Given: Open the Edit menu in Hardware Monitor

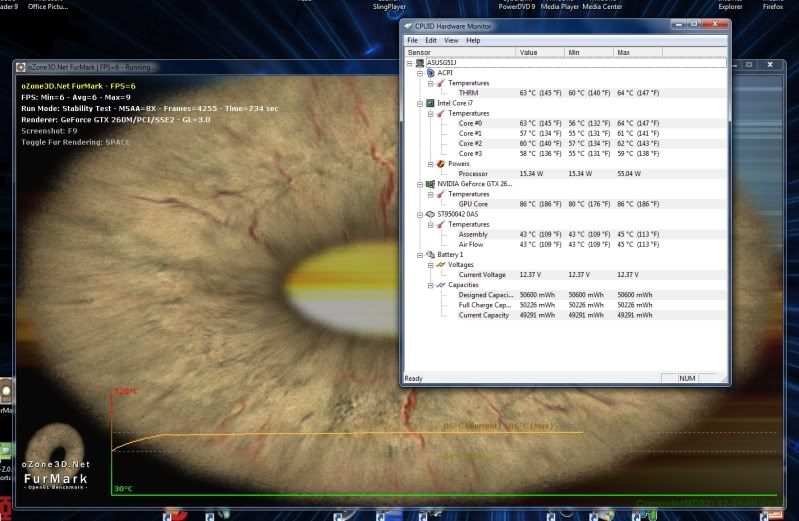Looking at the screenshot, I should (x=431, y=40).
